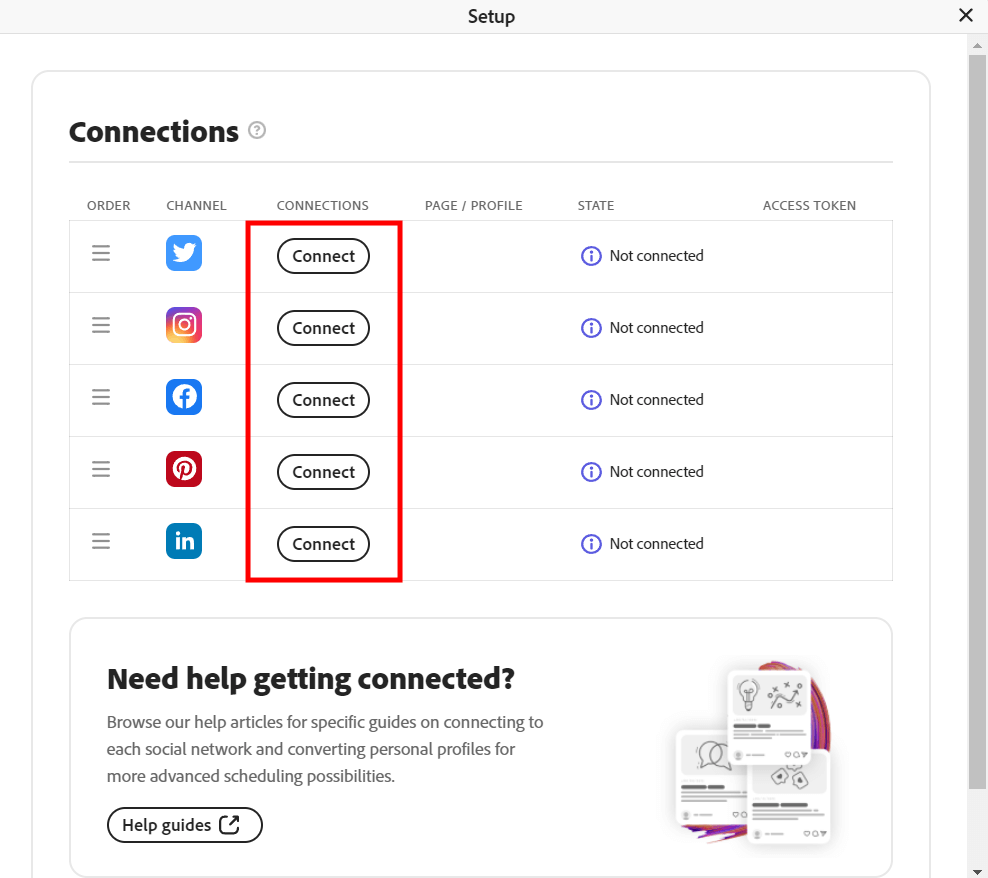The height and width of the screenshot is (878, 988).
Task: Click the Connections heading
Action: [x=154, y=132]
